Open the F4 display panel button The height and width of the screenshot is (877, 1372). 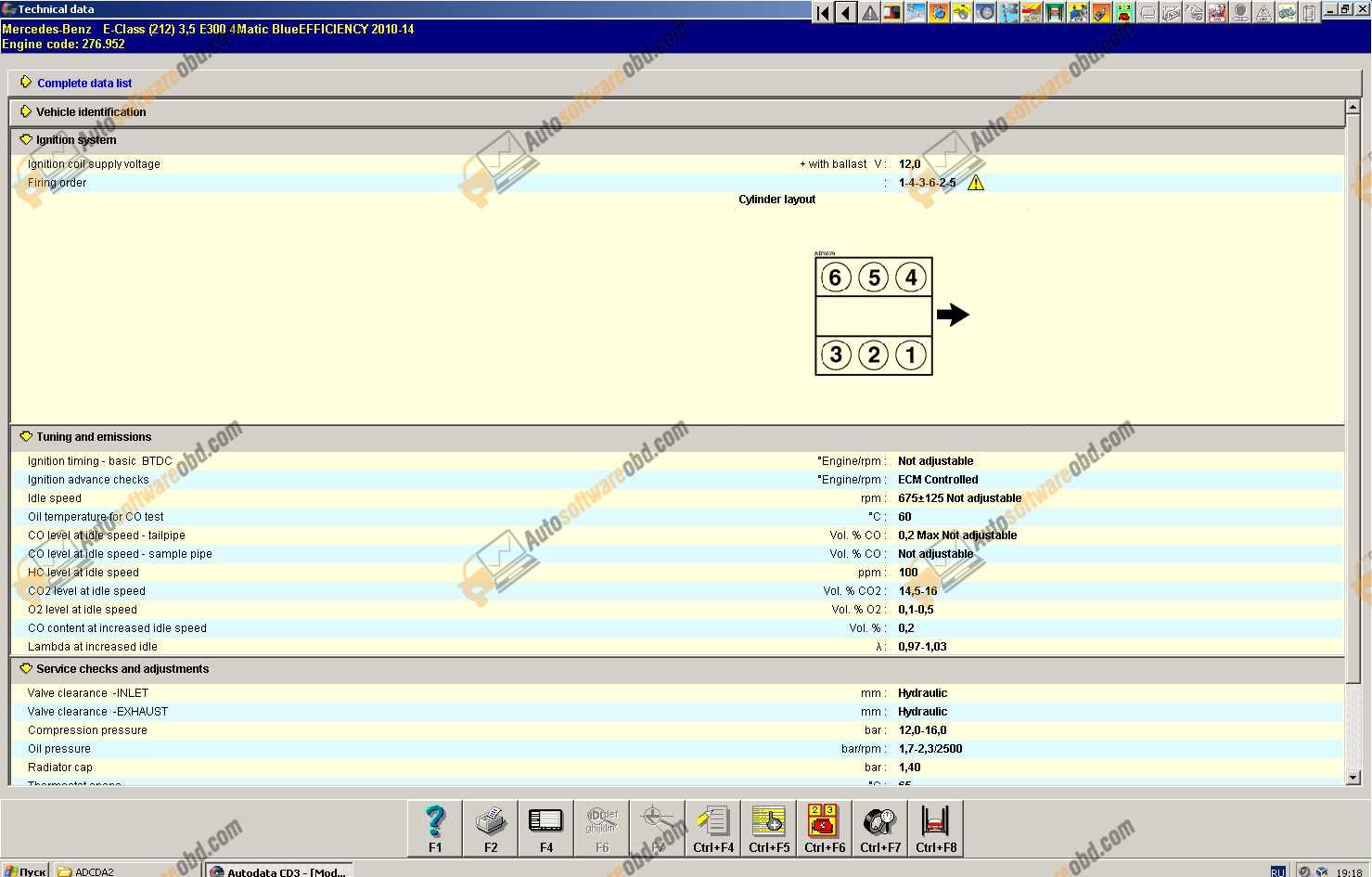(x=545, y=828)
